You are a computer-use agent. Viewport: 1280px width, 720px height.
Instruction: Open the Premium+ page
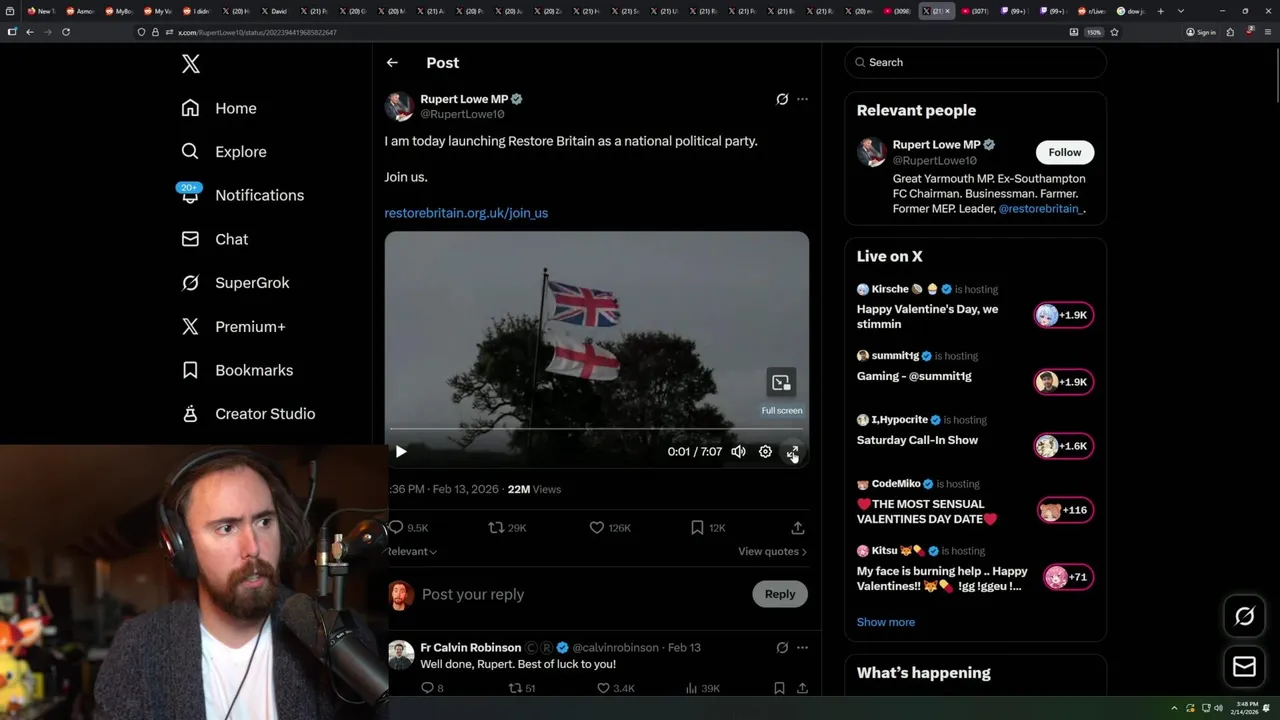(x=234, y=327)
